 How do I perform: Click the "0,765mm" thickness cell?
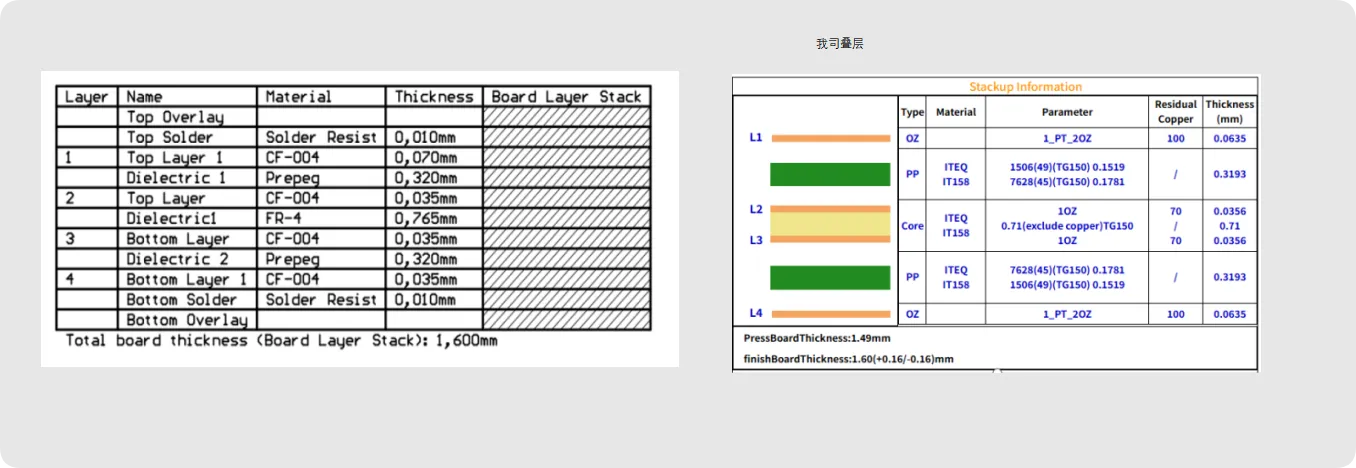coord(426,218)
